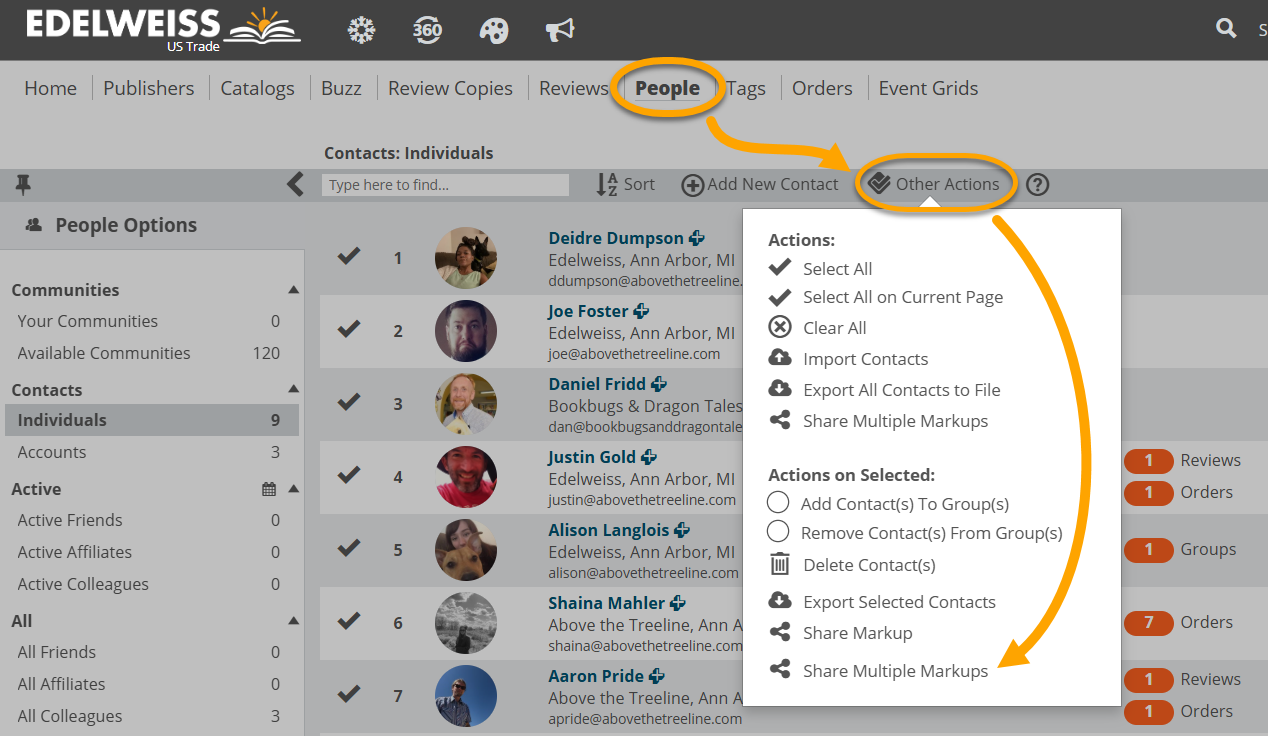Choose Select All on Current Page
Viewport: 1268px width, 736px height.
pos(886,297)
